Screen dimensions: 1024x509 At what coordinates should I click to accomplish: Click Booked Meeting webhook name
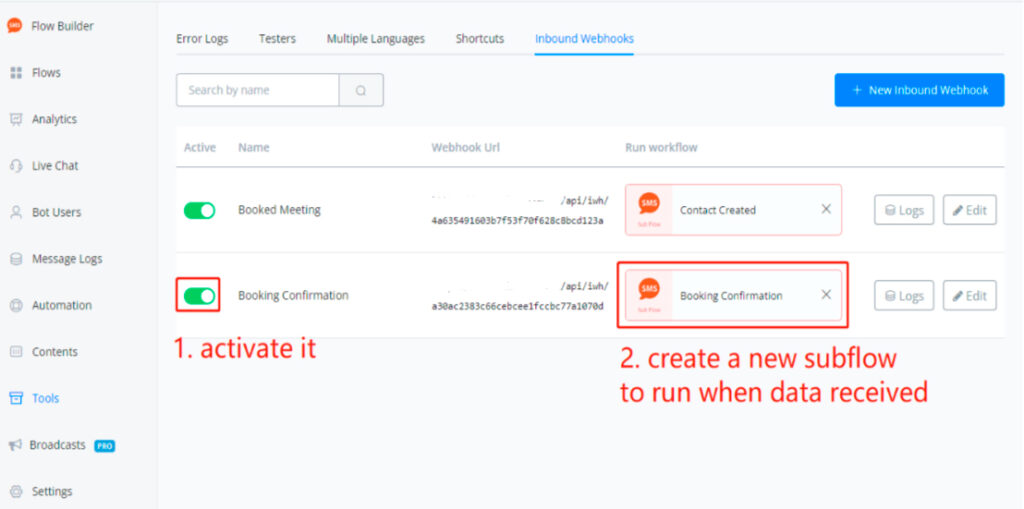pyautogui.click(x=280, y=210)
